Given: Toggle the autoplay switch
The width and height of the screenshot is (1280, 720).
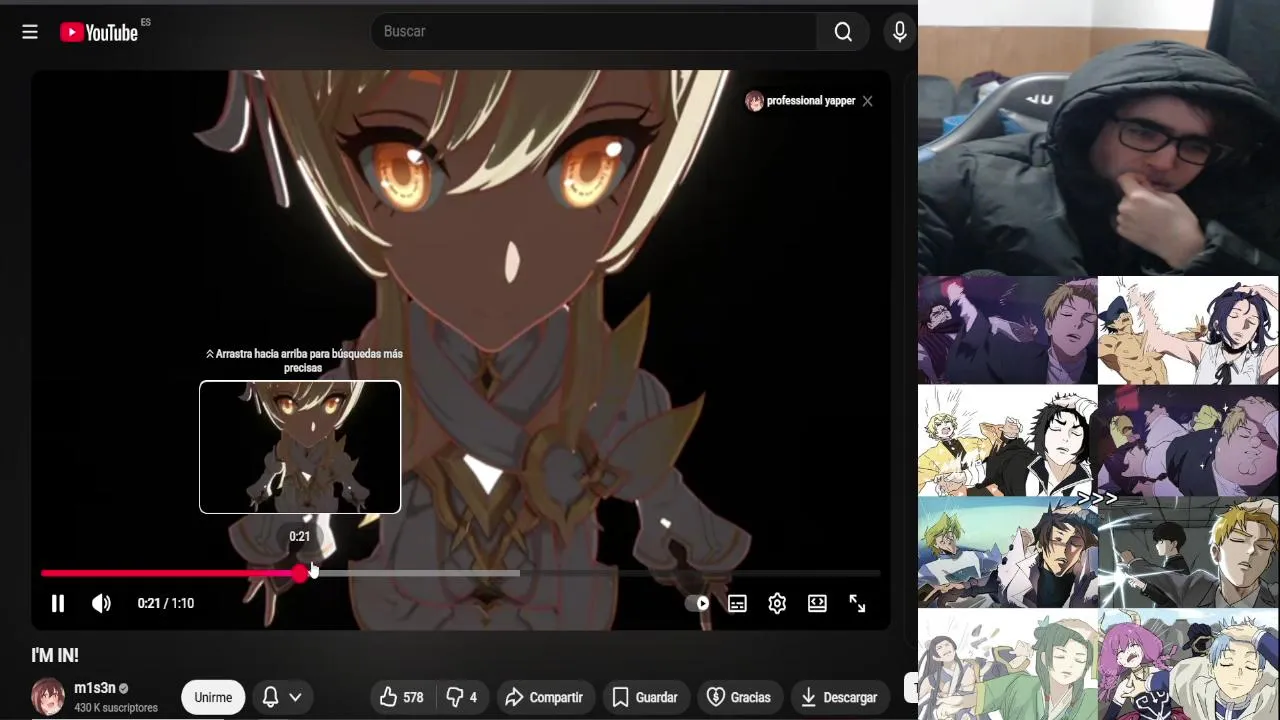Looking at the screenshot, I should pos(698,603).
